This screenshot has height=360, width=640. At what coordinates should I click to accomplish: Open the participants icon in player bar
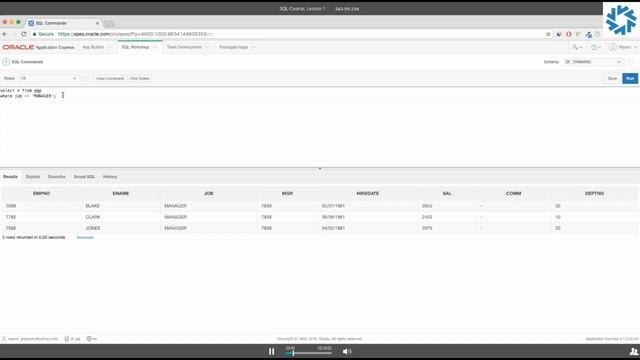tap(633, 351)
